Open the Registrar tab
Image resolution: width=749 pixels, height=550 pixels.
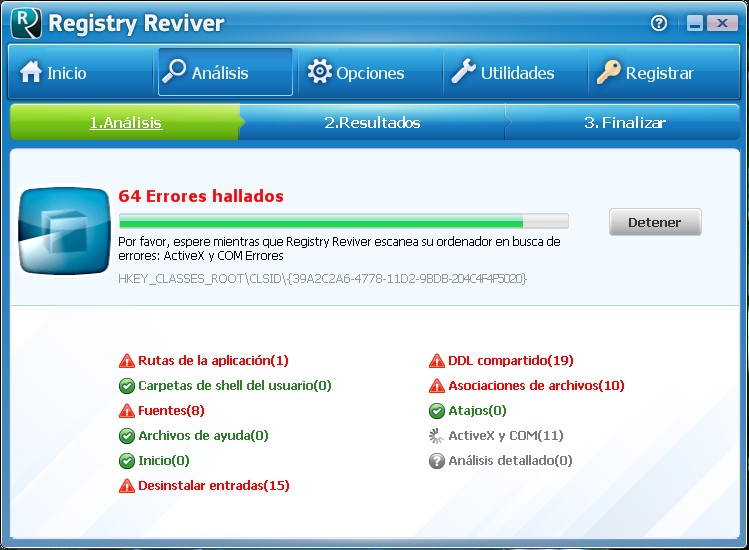663,72
